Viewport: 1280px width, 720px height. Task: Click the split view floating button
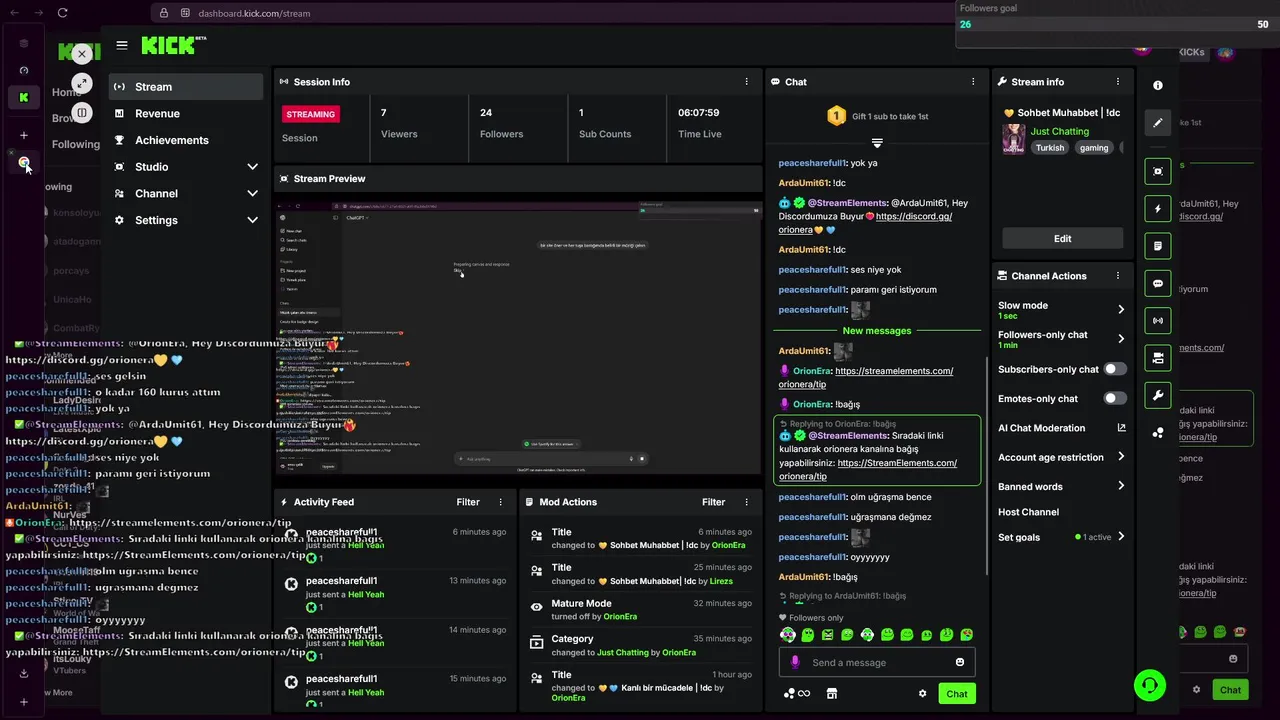(82, 113)
